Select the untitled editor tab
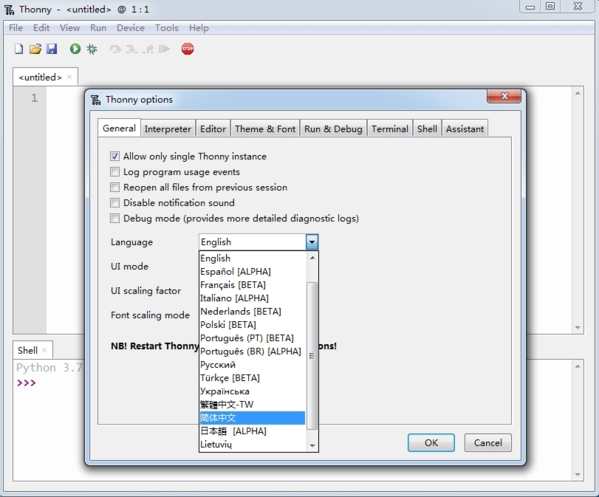 tap(40, 77)
